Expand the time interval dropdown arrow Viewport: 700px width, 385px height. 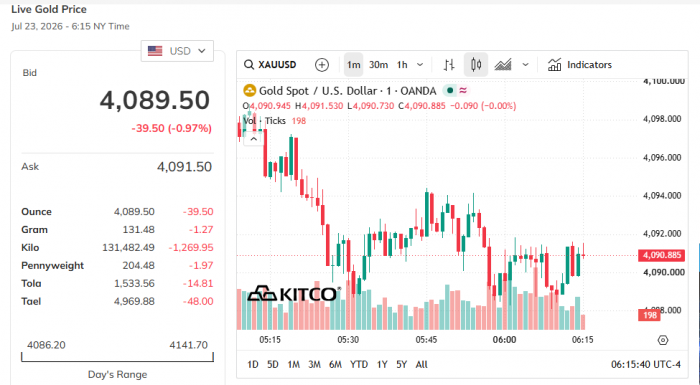[420, 65]
